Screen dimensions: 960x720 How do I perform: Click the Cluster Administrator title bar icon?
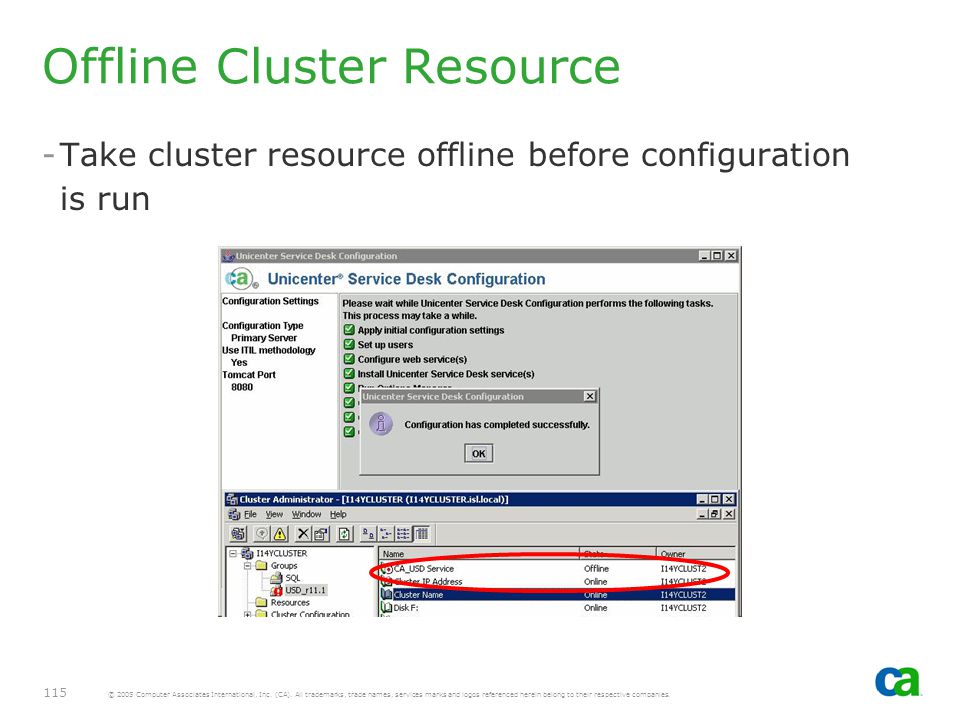231,499
